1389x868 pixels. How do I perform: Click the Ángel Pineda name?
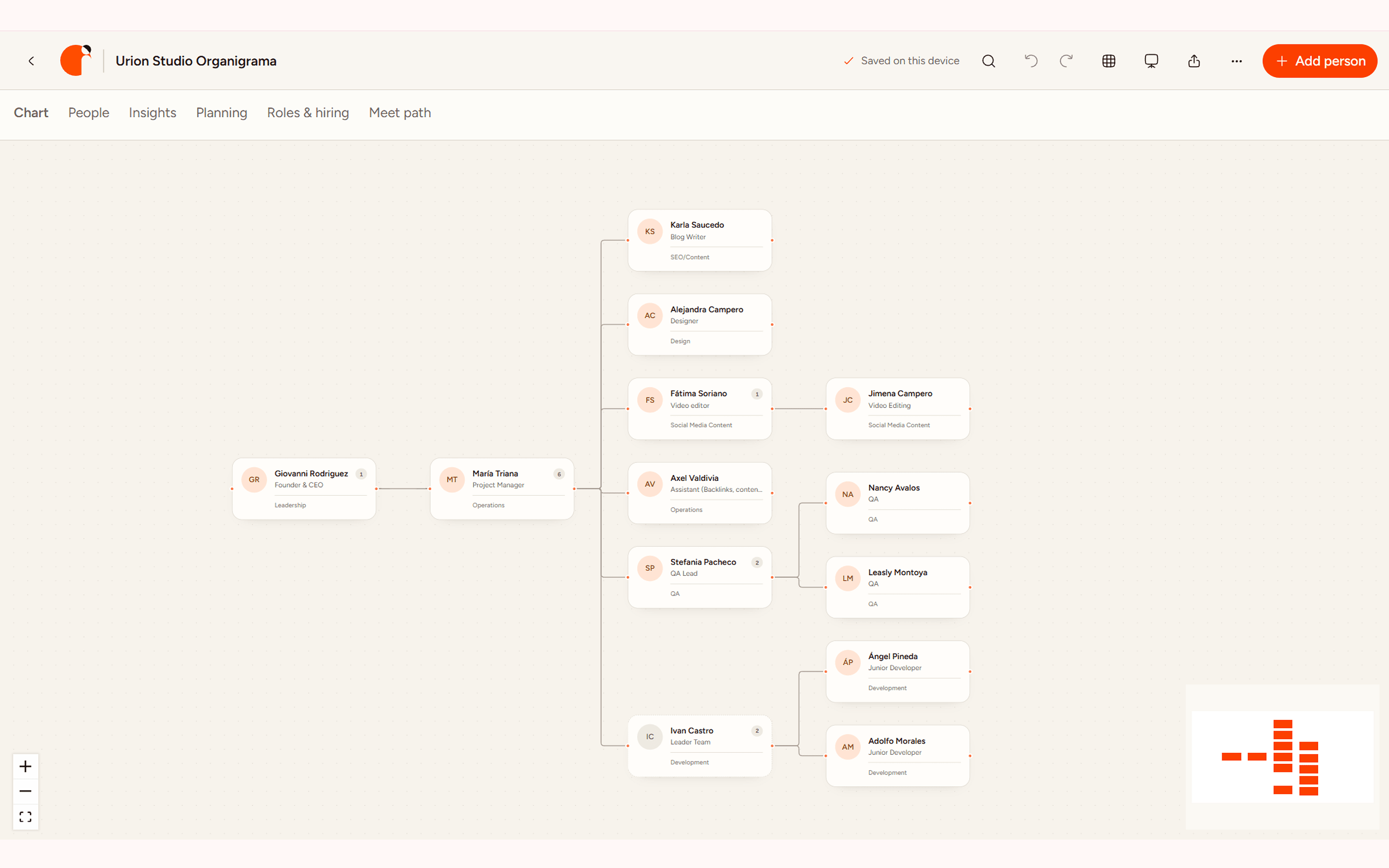(893, 656)
